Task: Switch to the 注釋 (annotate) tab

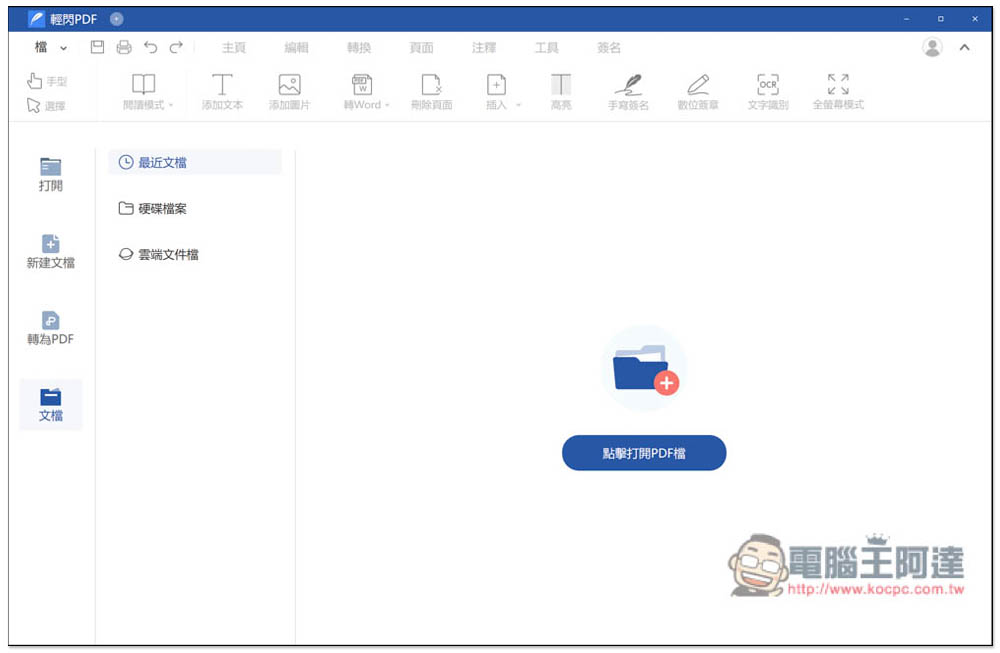Action: 483,47
